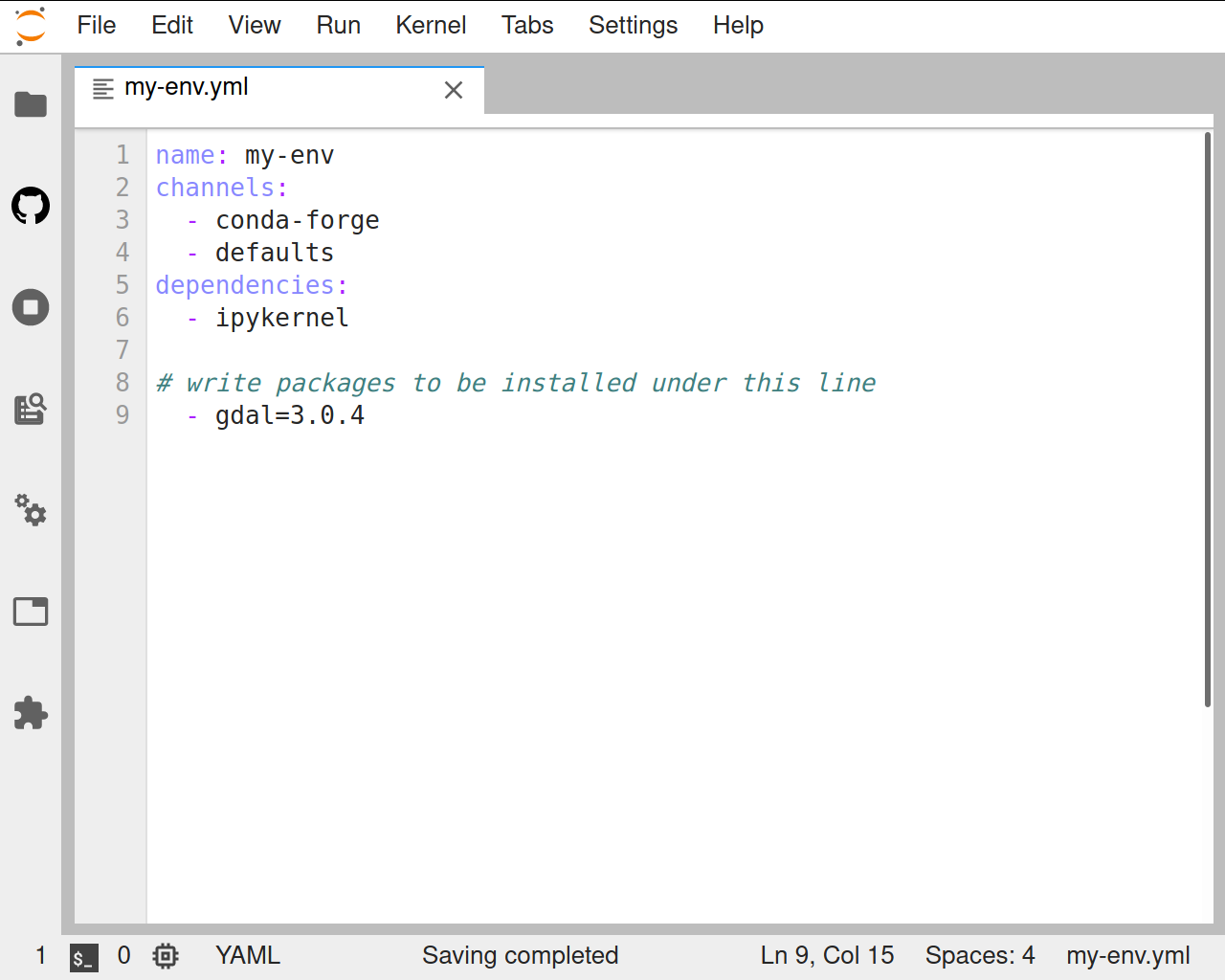Click the debugger bug icon in status bar
Screen dimensions: 1225x980
pyautogui.click(x=165, y=955)
